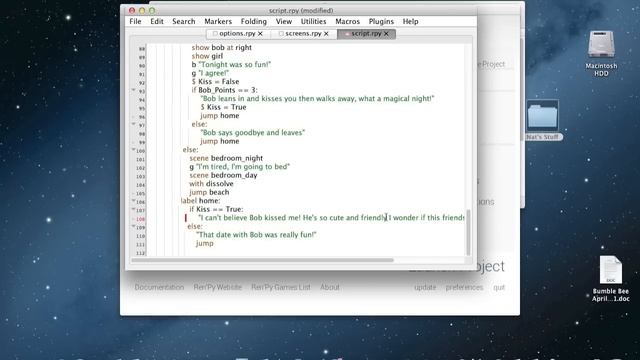Screen dimensions: 640x360
Task: Click the text "Tonight was so fun!"
Action: point(235,64)
